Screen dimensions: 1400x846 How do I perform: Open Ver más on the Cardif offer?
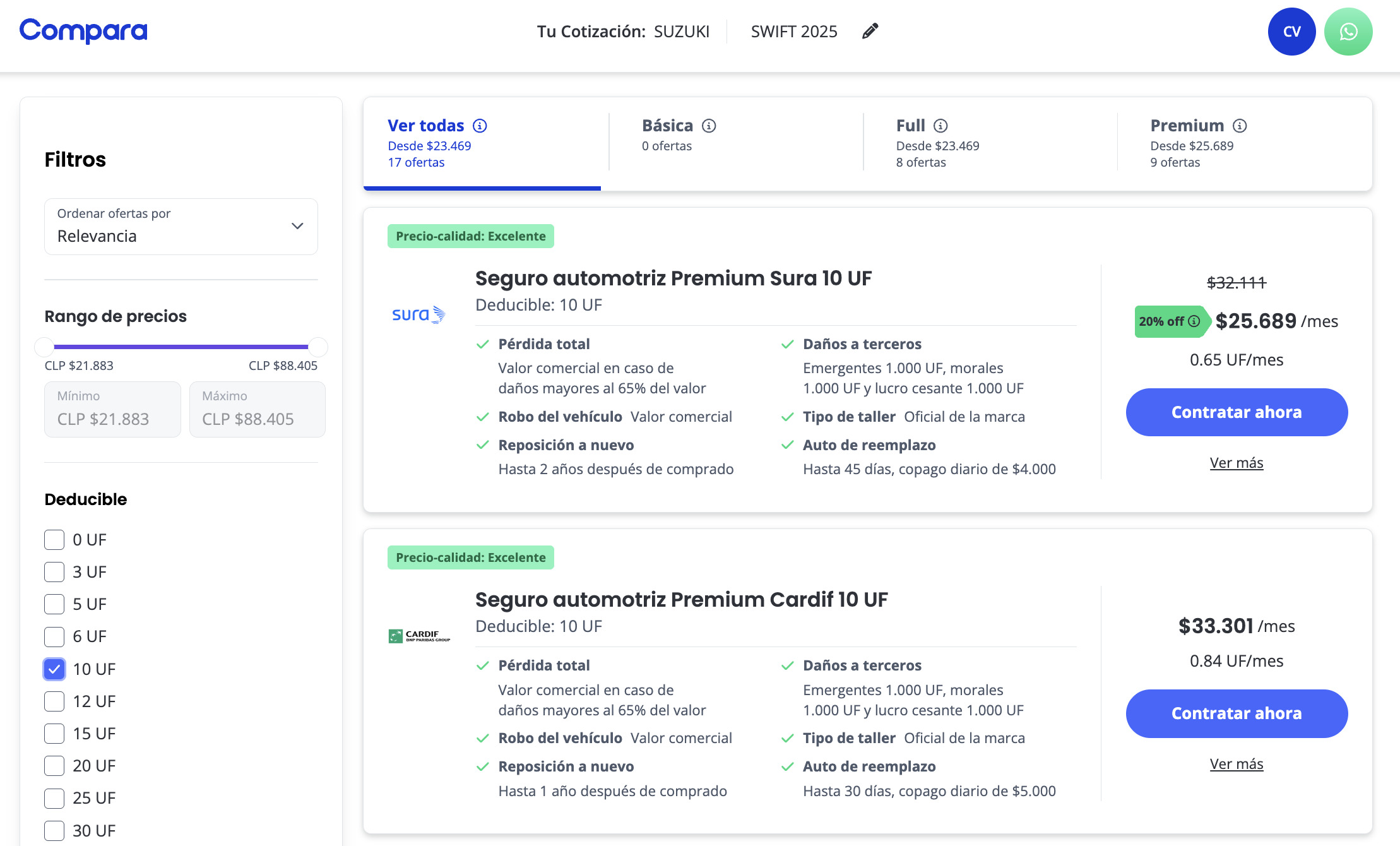pyautogui.click(x=1236, y=764)
